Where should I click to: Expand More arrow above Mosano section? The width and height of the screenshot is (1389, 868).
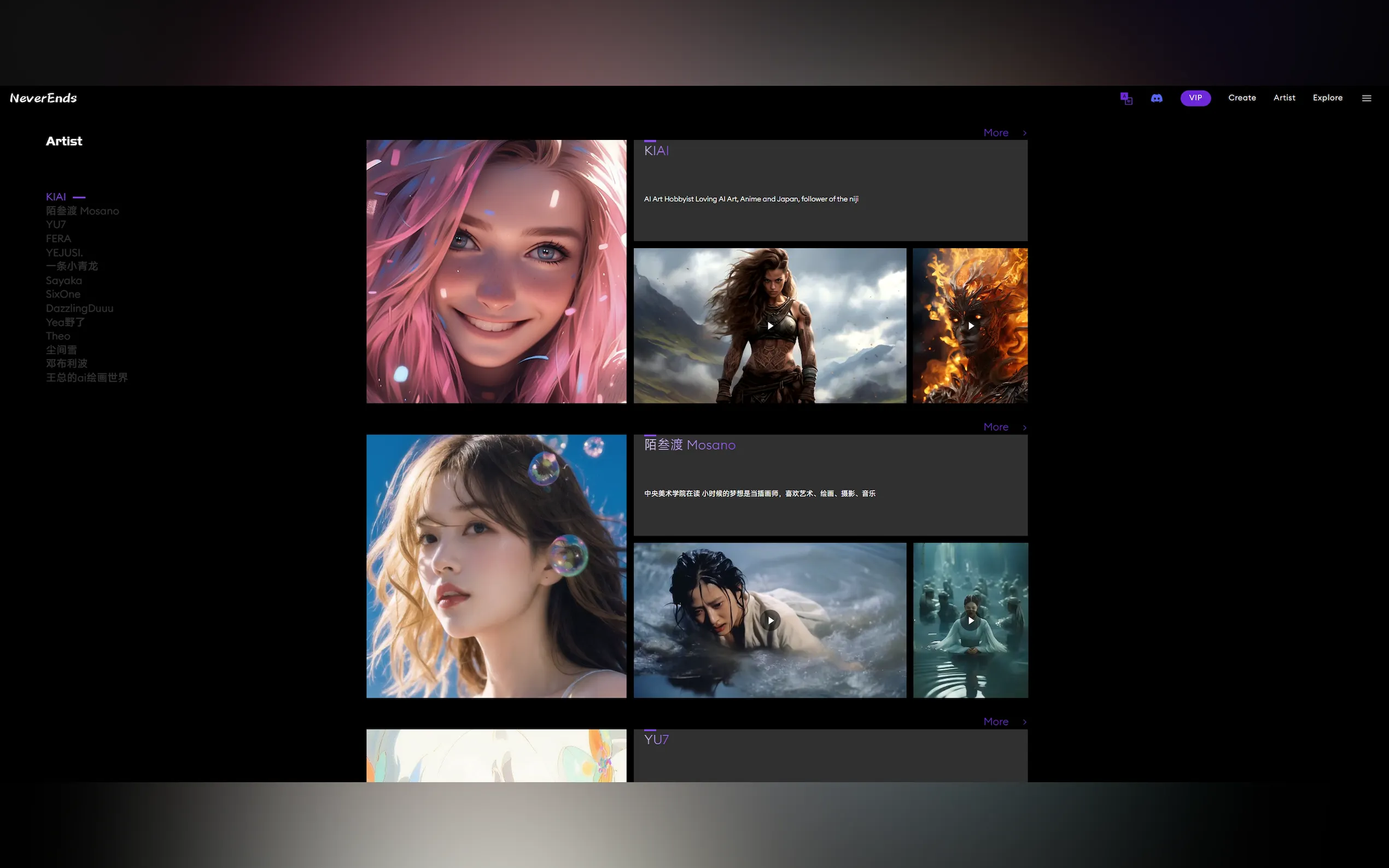point(1024,427)
